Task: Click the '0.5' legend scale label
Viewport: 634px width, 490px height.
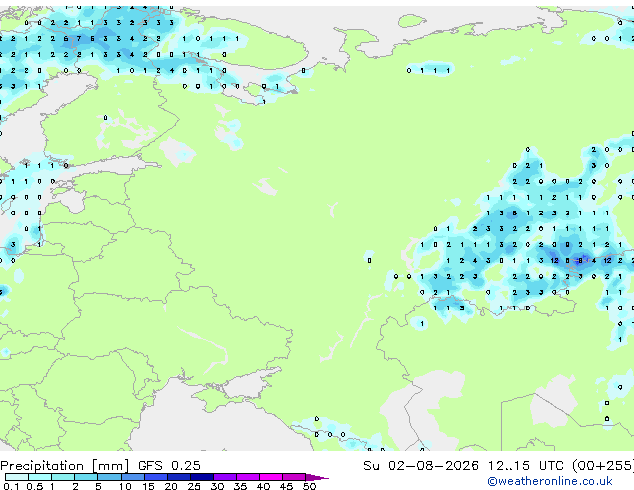Action: click(34, 486)
